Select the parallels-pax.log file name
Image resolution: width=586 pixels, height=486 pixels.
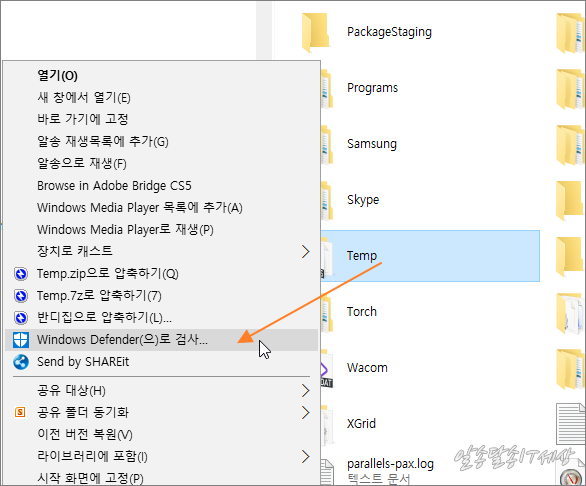click(390, 464)
